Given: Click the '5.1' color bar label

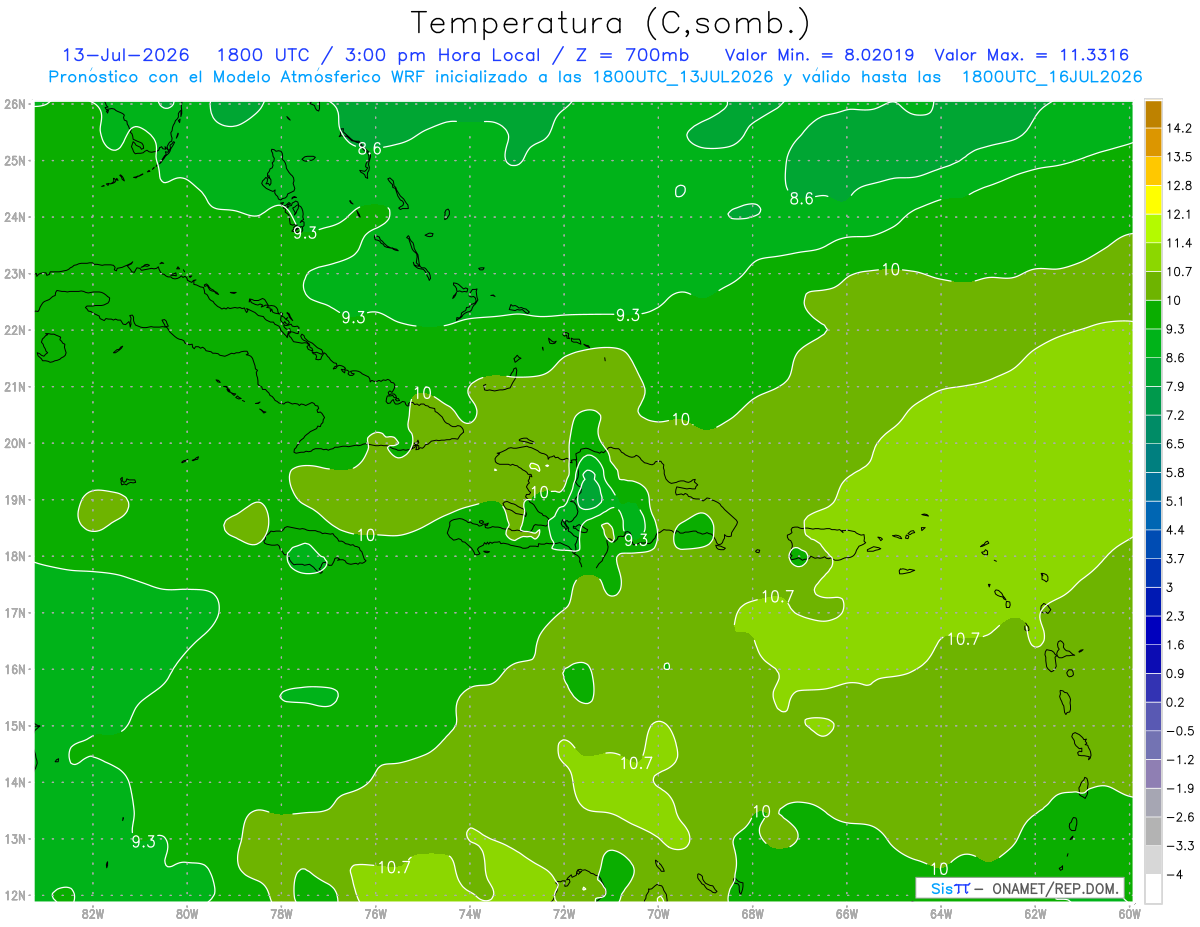Looking at the screenshot, I should [x=1177, y=501].
